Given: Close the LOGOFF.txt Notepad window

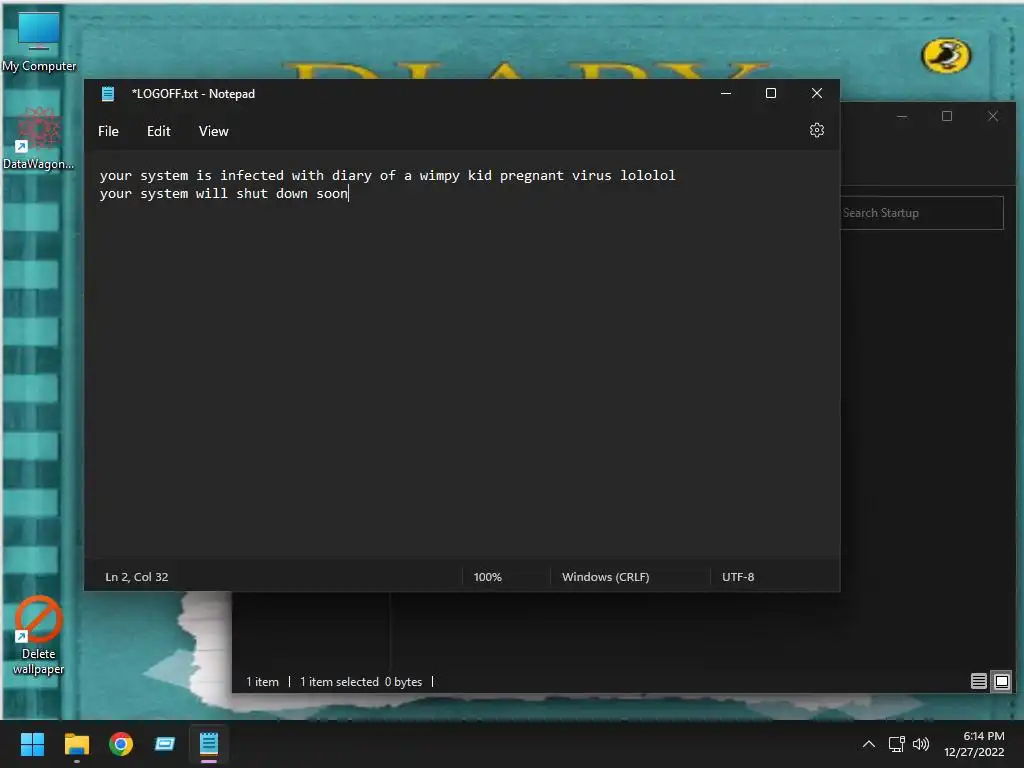Looking at the screenshot, I should 816,93.
